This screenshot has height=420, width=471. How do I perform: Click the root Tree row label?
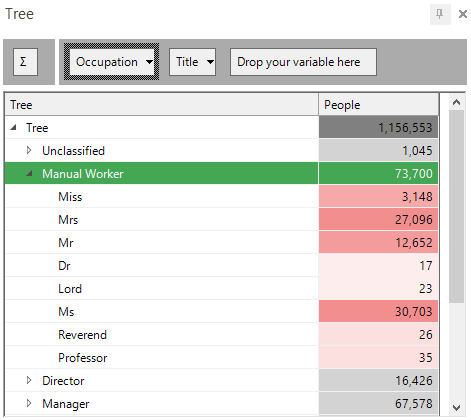click(x=37, y=128)
